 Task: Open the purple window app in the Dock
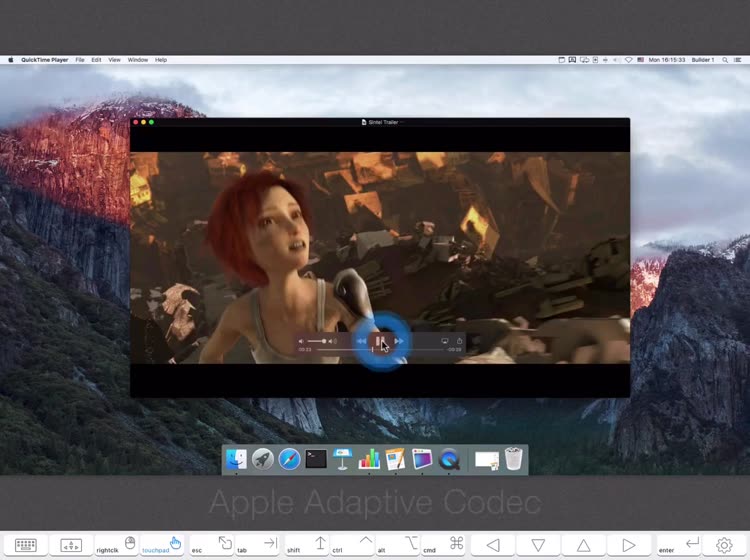point(422,459)
